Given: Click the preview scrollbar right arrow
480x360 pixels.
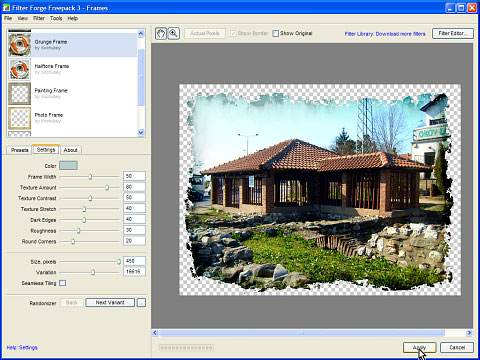Looking at the screenshot, I should point(469,333).
